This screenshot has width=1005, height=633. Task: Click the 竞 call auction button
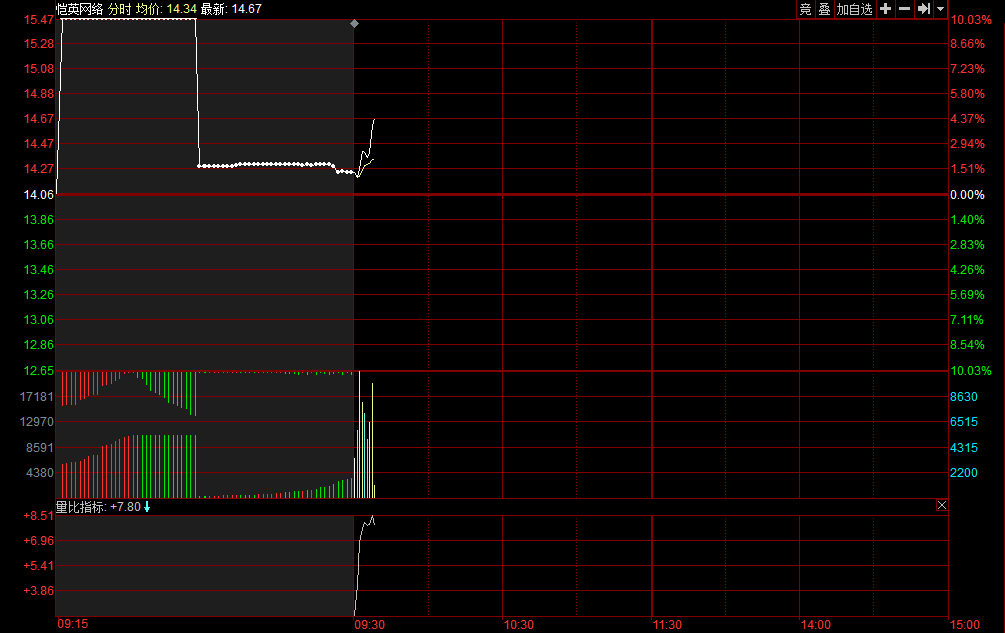coord(805,9)
